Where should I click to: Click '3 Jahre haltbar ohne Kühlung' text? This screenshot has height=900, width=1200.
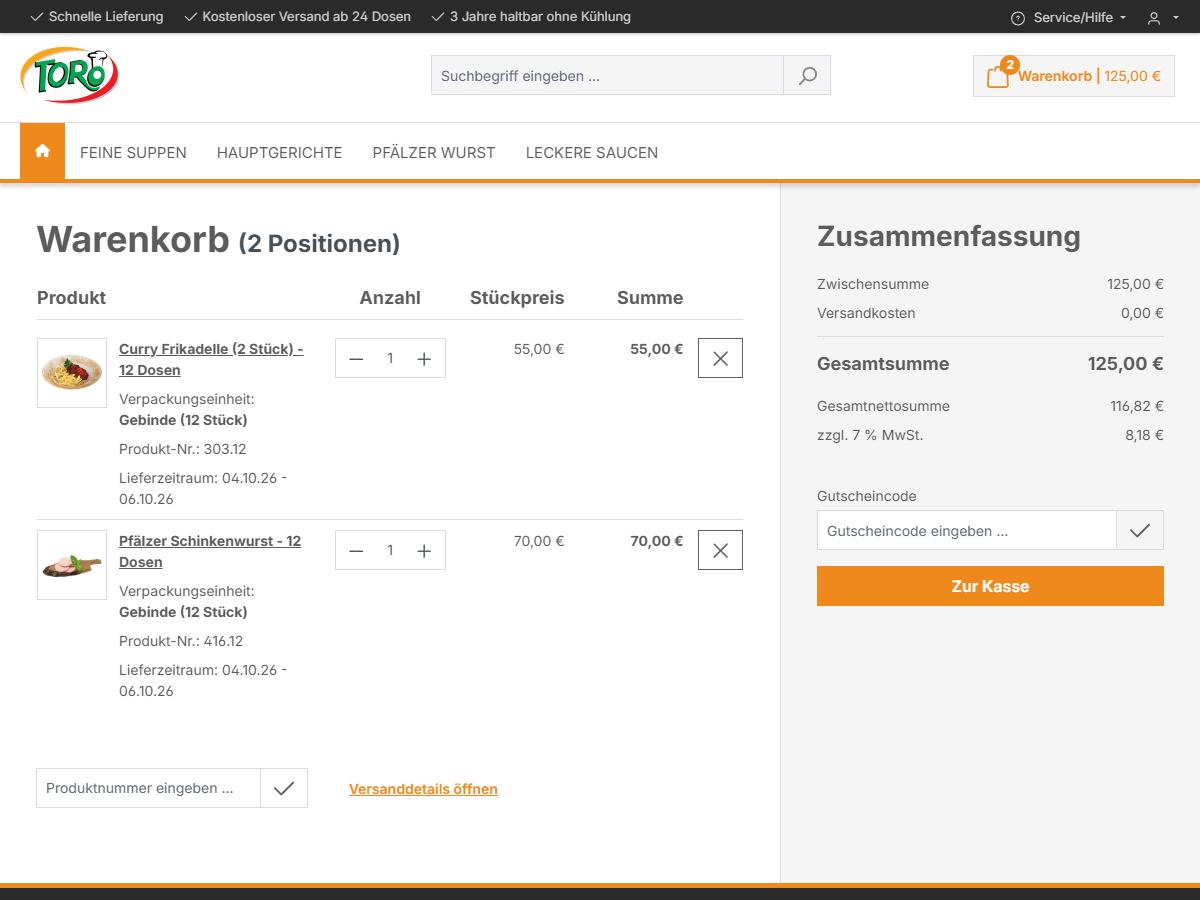[540, 17]
